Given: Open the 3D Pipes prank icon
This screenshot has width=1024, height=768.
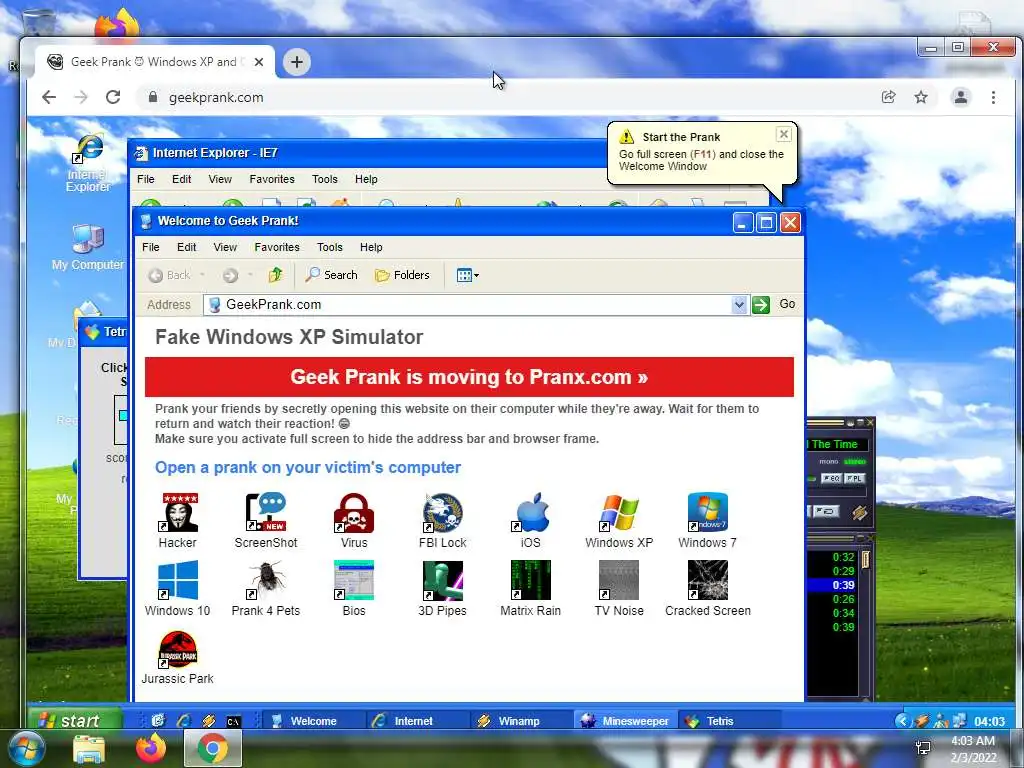Looking at the screenshot, I should pos(442,581).
